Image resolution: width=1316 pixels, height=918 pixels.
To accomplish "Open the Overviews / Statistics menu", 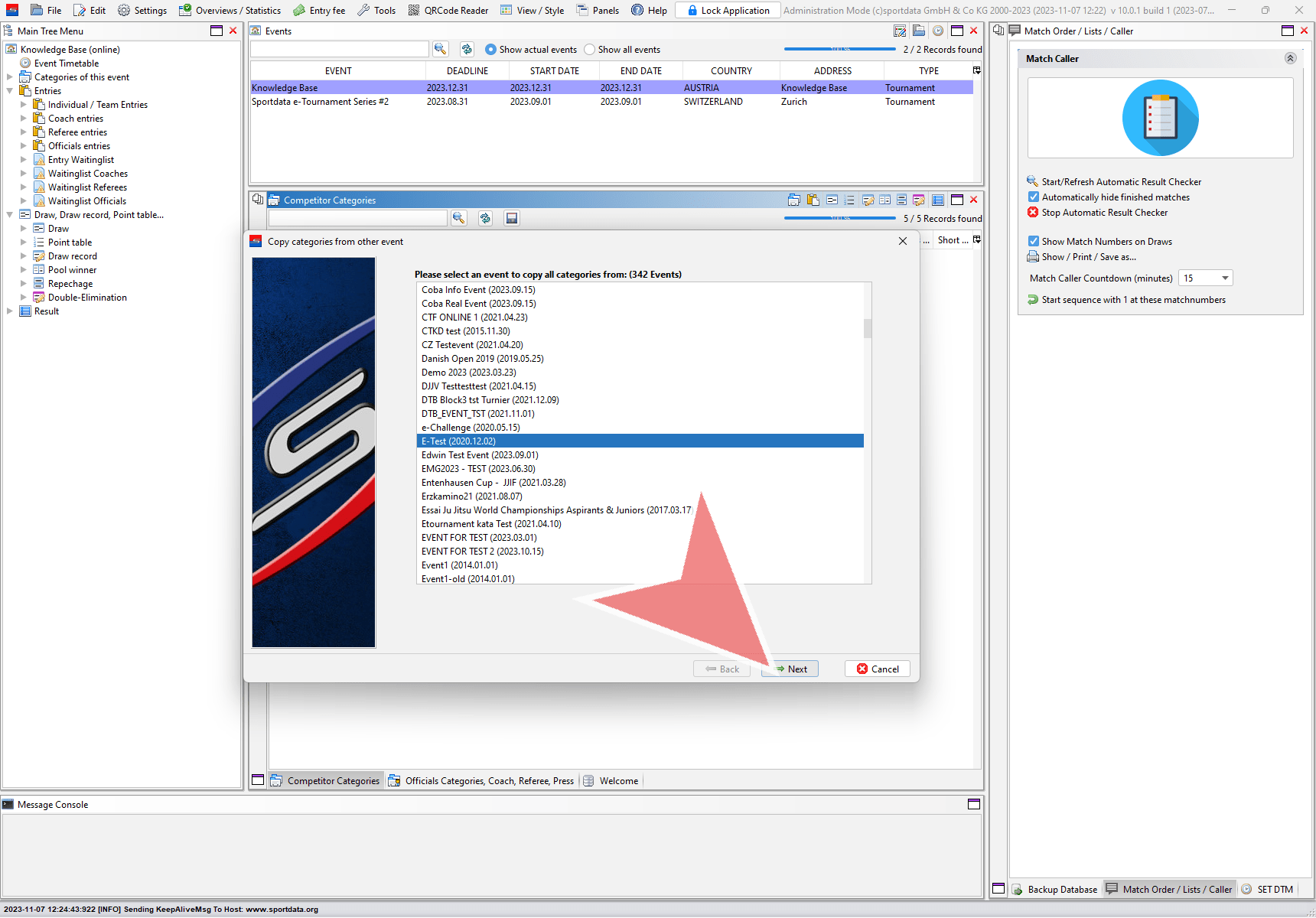I will (230, 10).
